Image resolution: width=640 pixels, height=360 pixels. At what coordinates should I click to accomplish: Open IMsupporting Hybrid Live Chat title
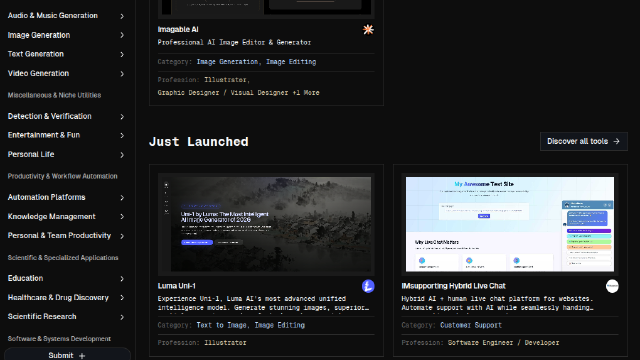[453, 286]
